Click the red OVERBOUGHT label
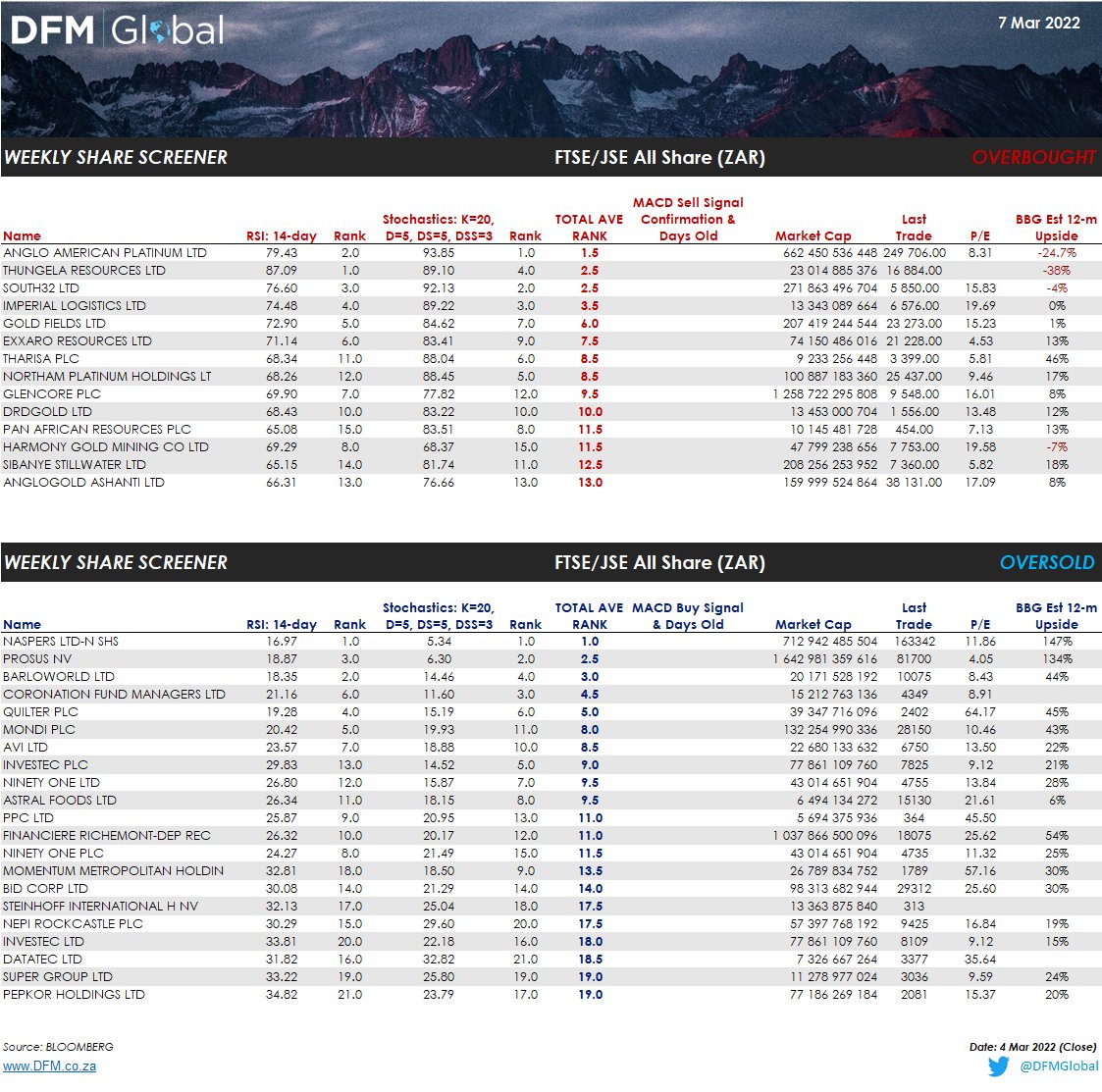Image resolution: width=1102 pixels, height=1092 pixels. pos(1033,157)
